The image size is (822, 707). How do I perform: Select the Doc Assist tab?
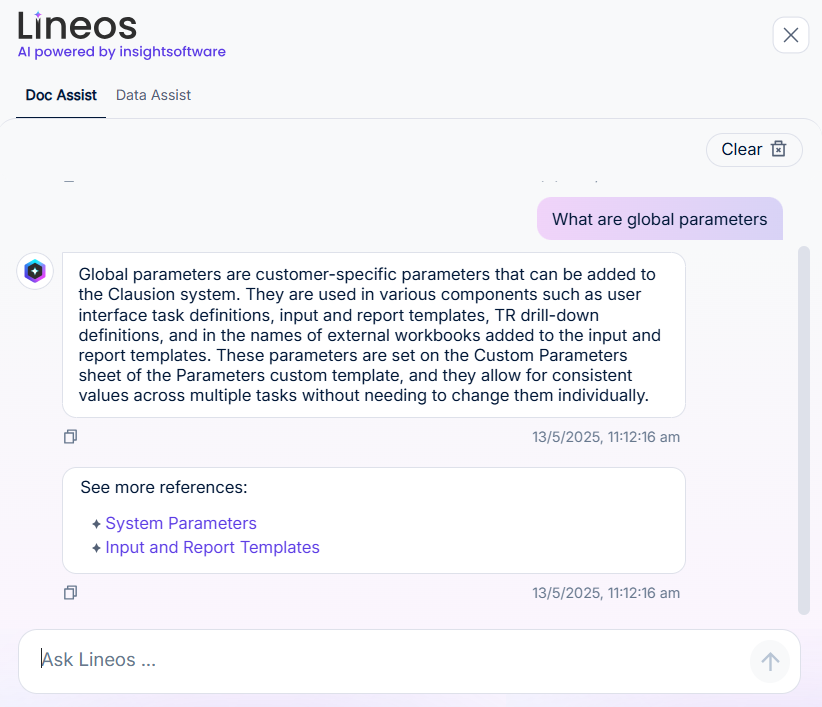[x=61, y=95]
